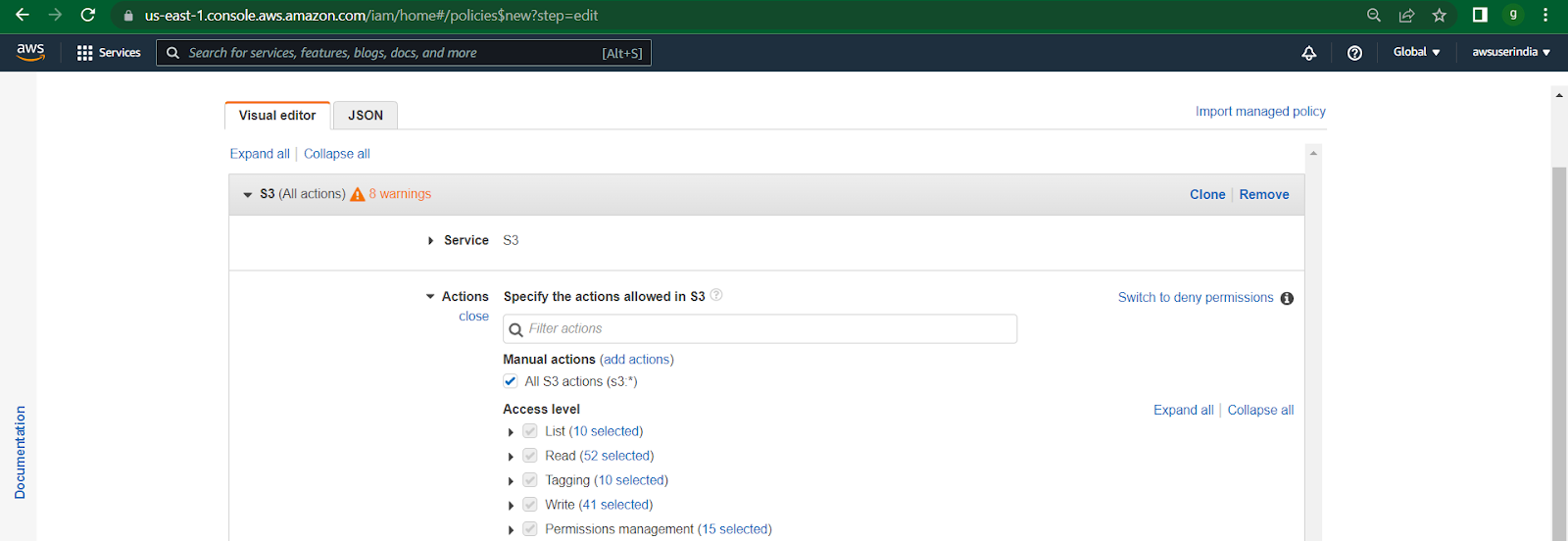Image resolution: width=1568 pixels, height=541 pixels.
Task: Bookmark this page with star icon
Action: (1439, 15)
